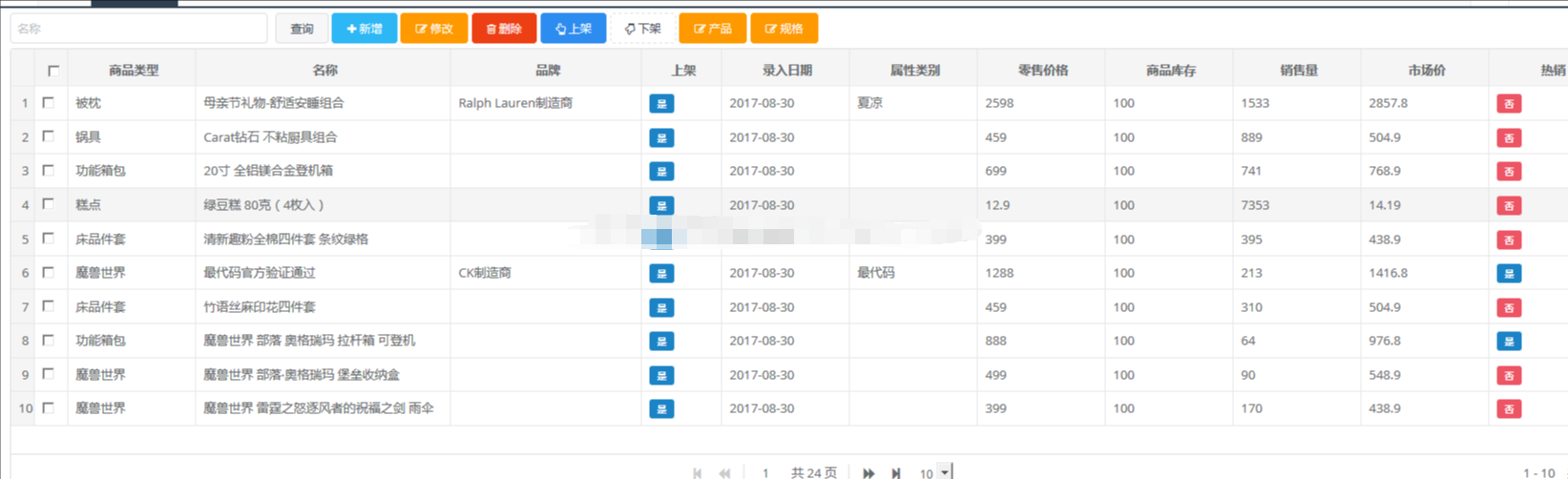Check the box for 被枕 row
1568x479 pixels.
coord(49,103)
